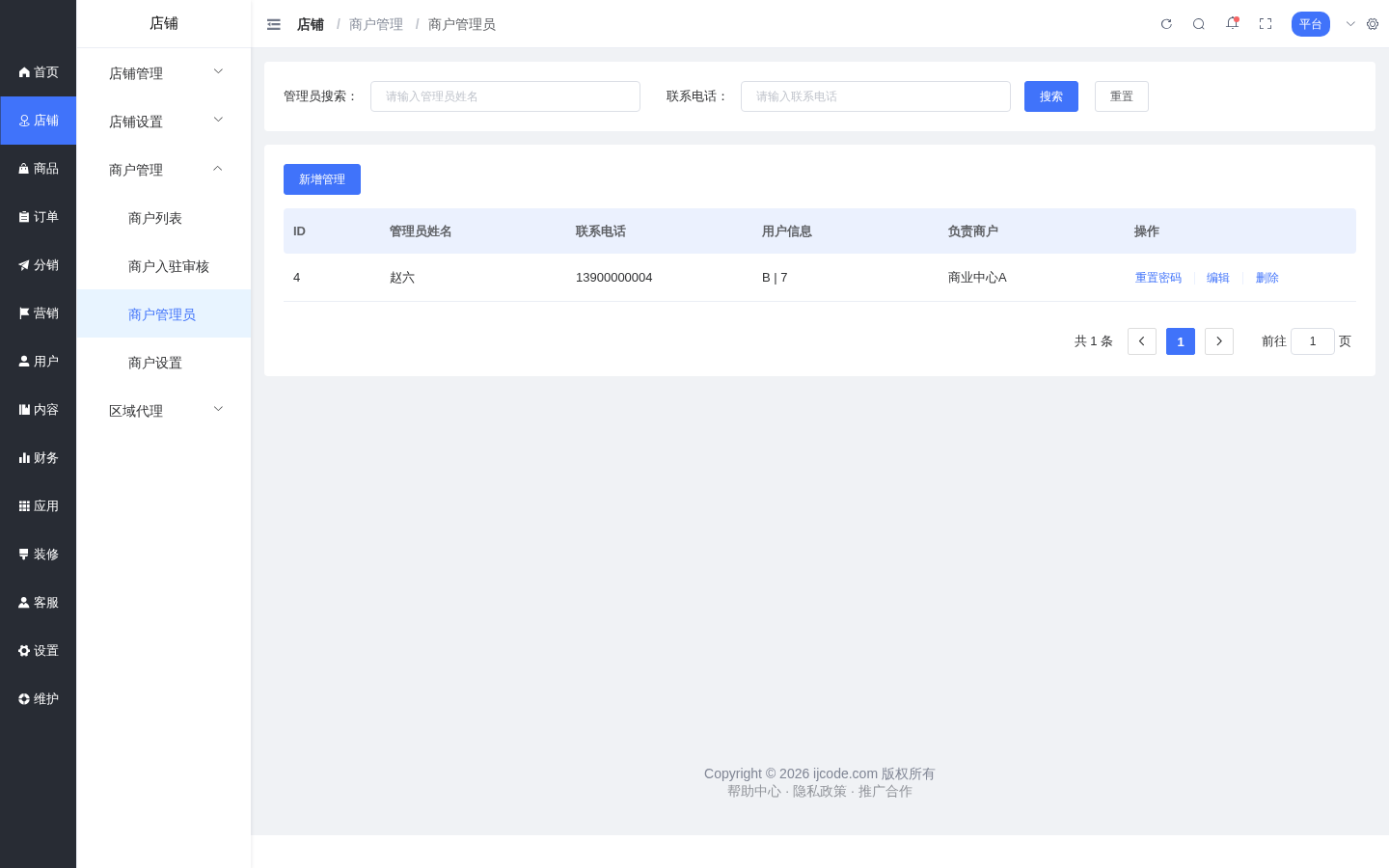Expand the 店铺设置 submenu
1389x868 pixels.
click(x=164, y=121)
